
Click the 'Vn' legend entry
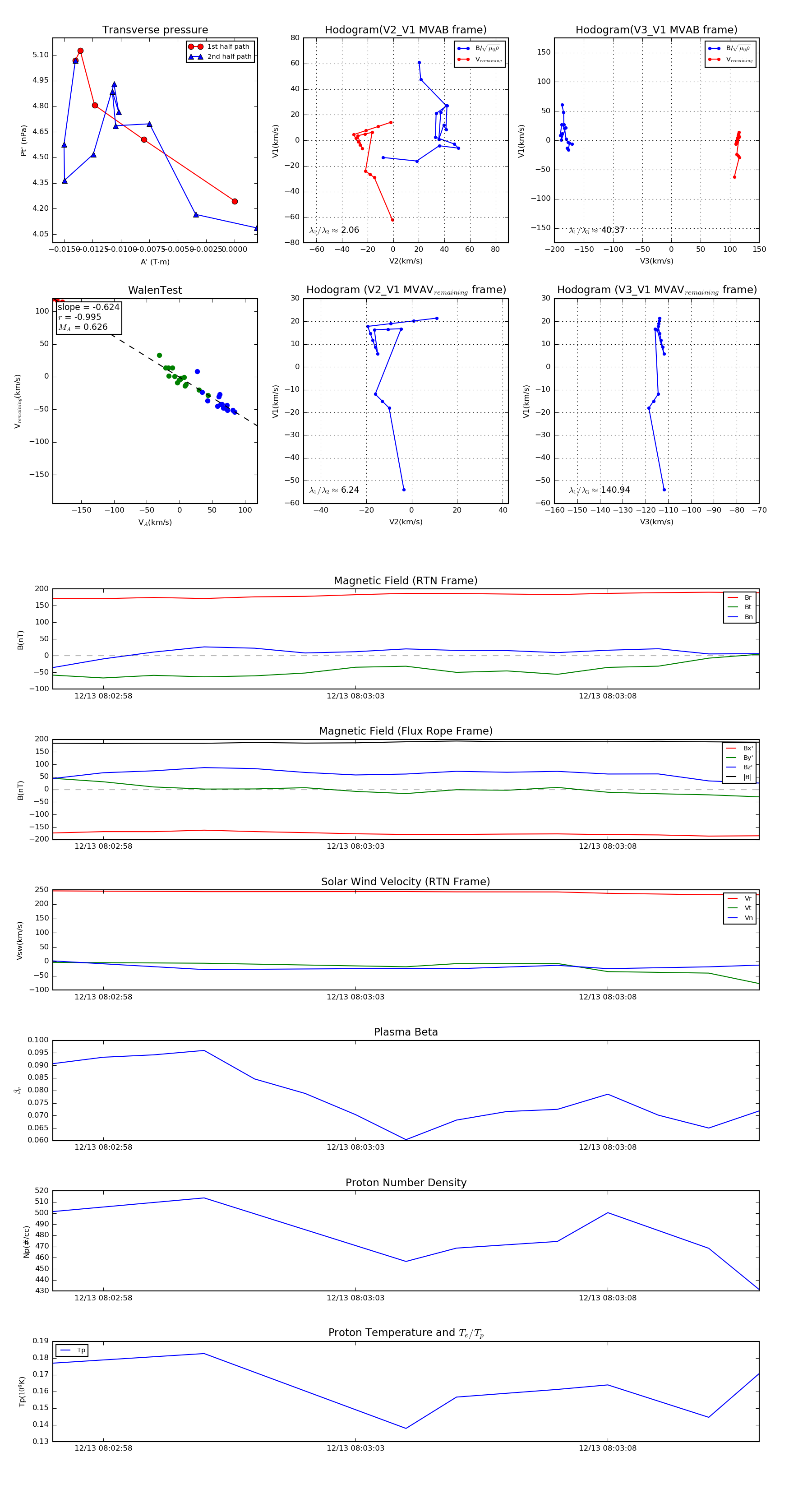click(x=740, y=918)
